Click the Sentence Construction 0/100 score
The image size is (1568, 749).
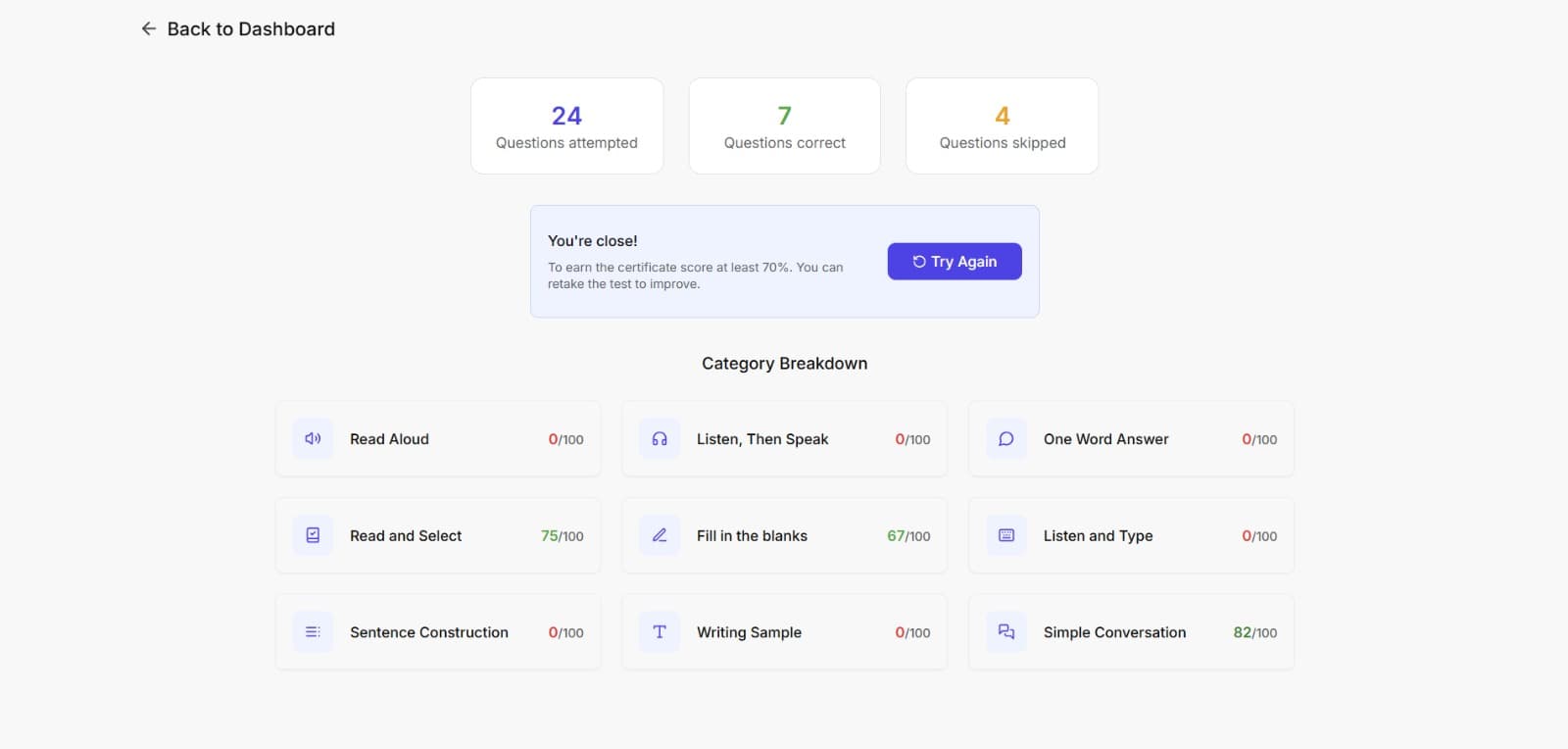(x=565, y=632)
